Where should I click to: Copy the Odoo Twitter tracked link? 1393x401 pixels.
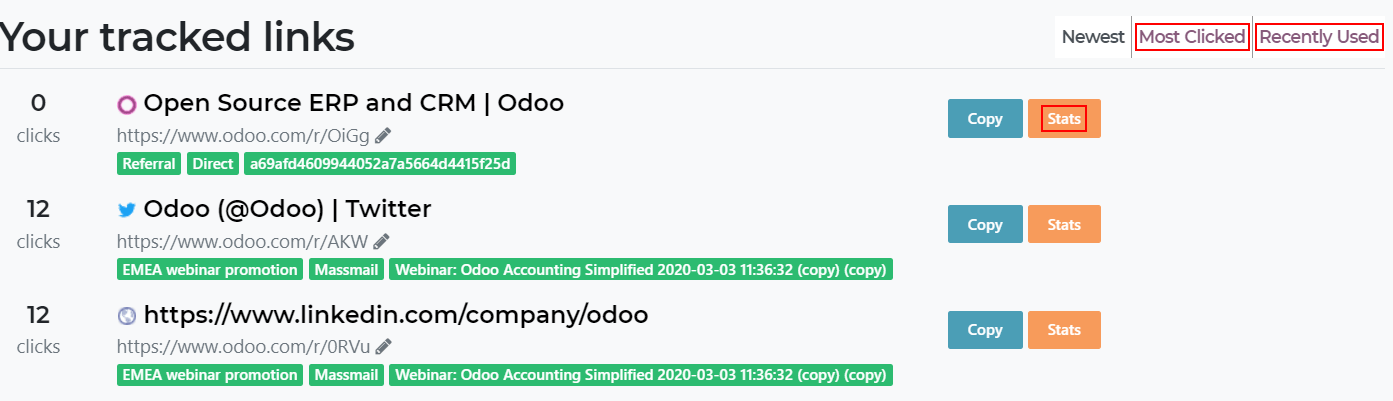pyautogui.click(x=985, y=224)
